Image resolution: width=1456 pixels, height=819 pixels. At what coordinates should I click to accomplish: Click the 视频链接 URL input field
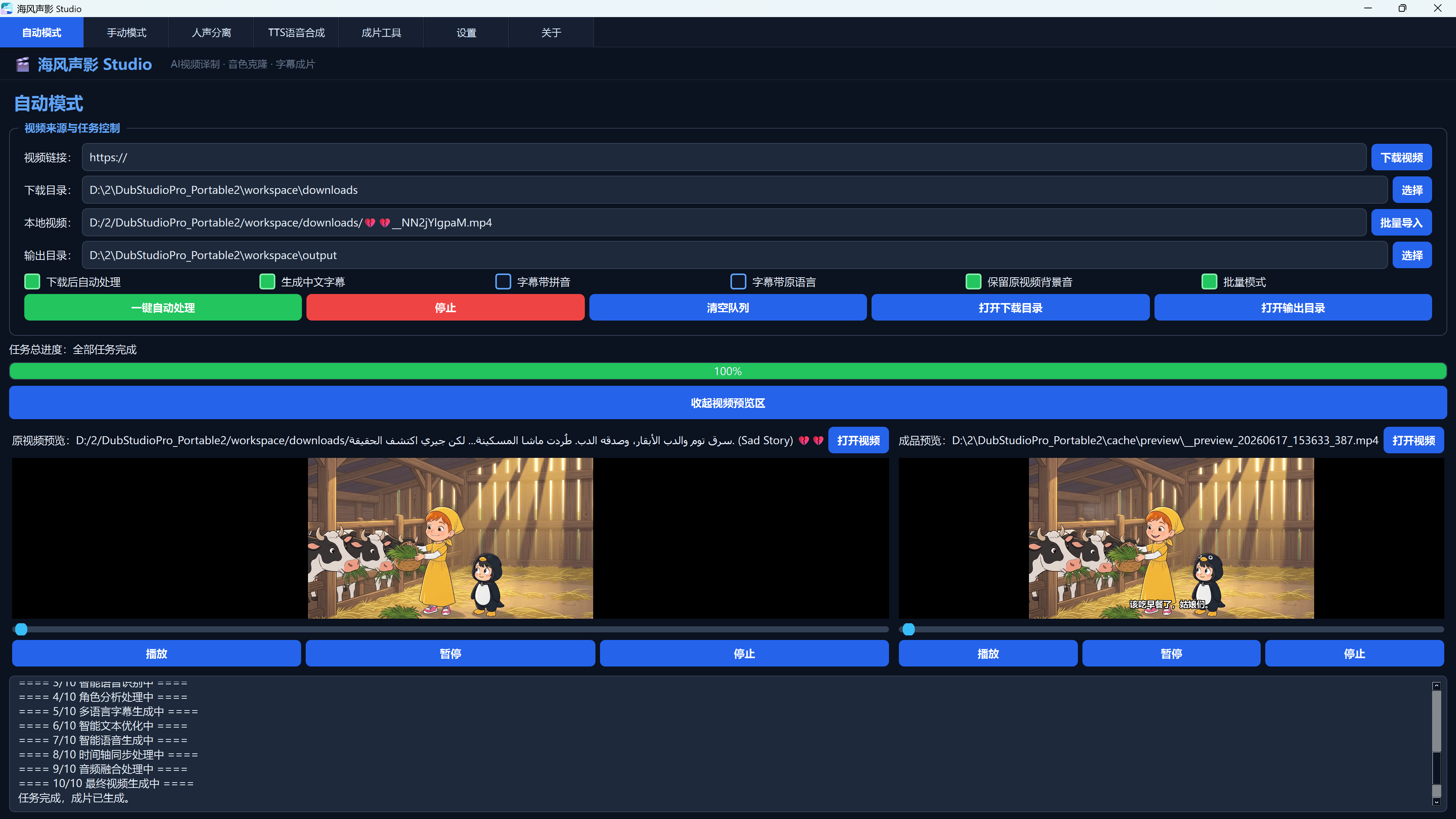pos(724,157)
